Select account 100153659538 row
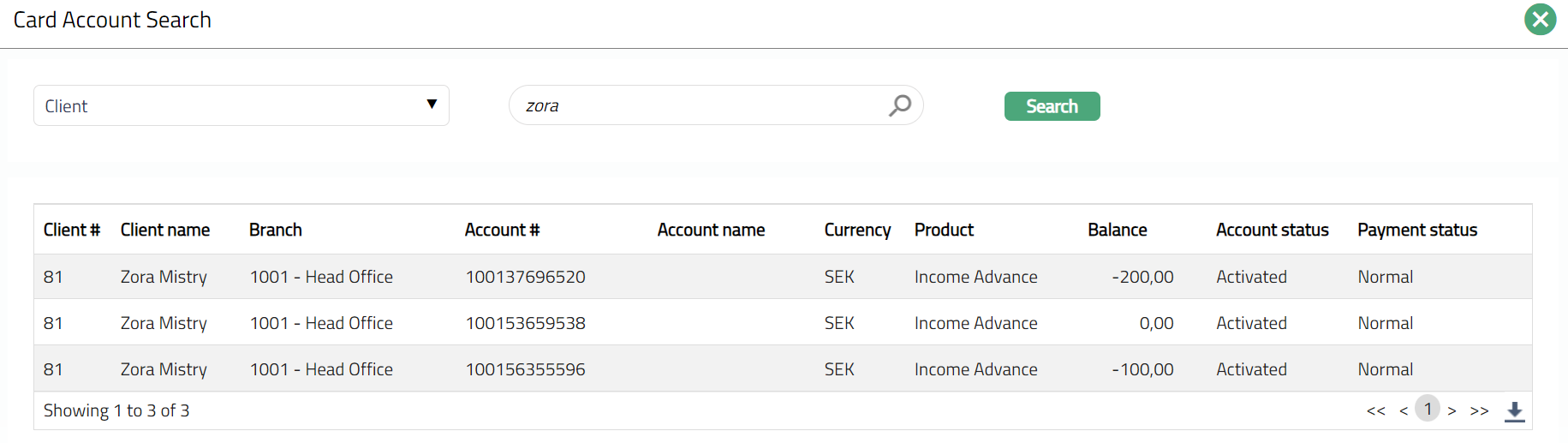Image resolution: width=1568 pixels, height=443 pixels. point(525,323)
